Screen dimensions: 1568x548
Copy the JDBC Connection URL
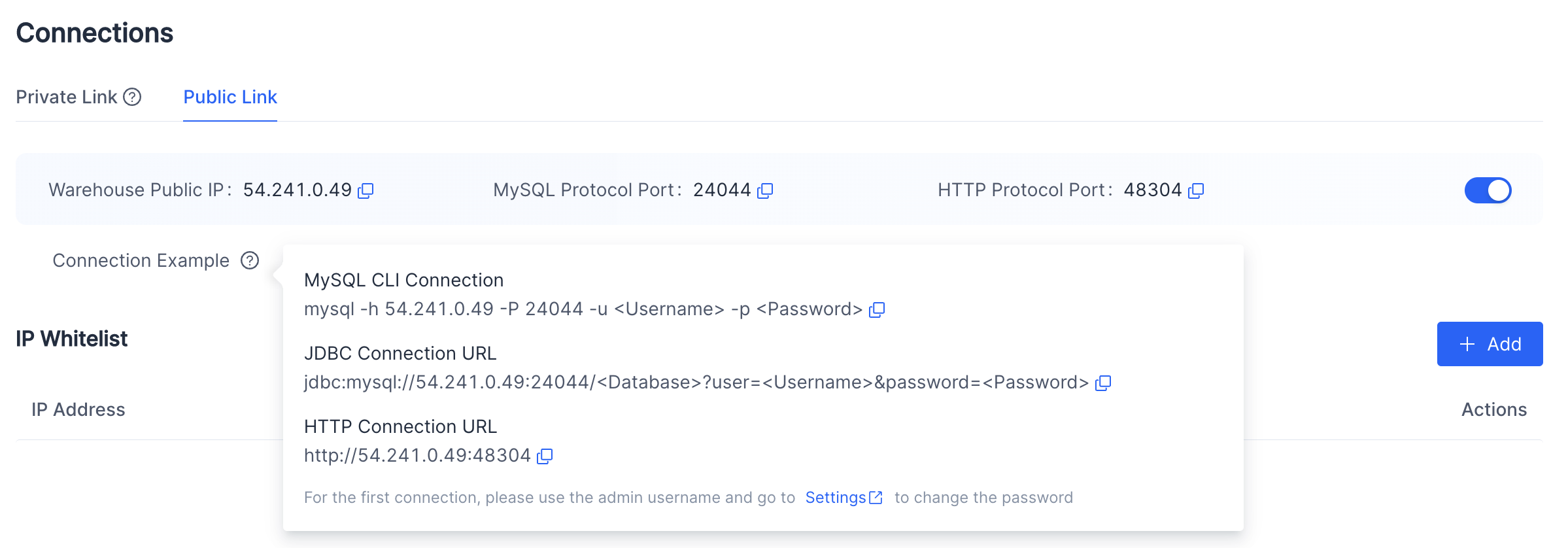(x=1103, y=383)
